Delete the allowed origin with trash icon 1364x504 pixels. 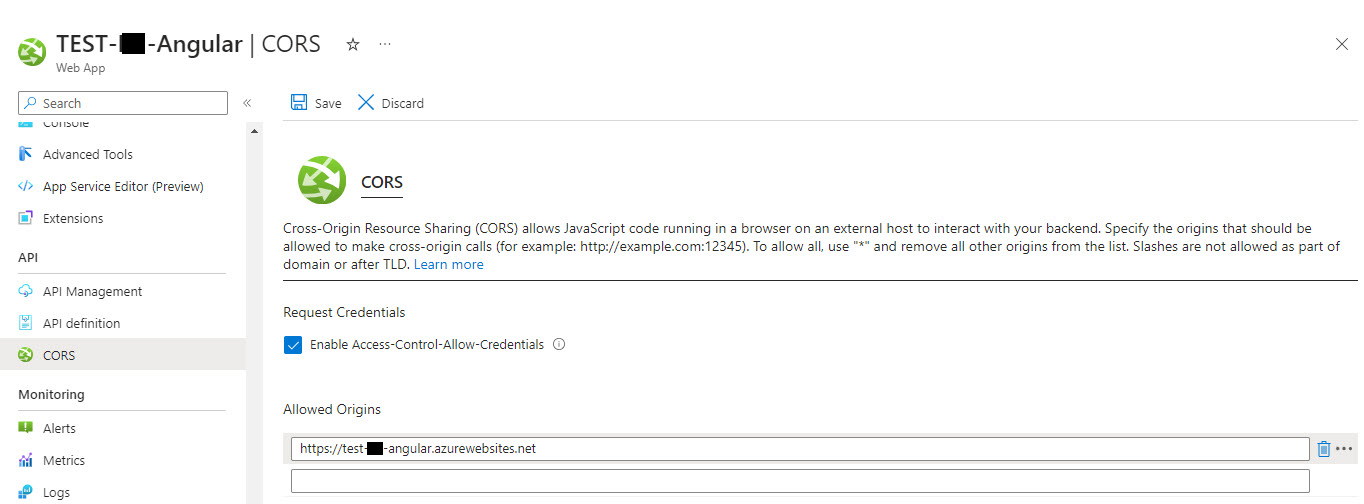tap(1324, 449)
